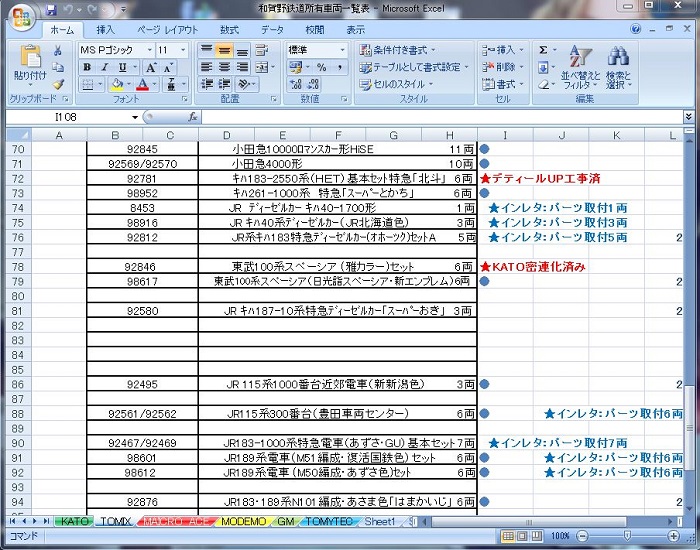Open the font name dropdown

[x=150, y=50]
